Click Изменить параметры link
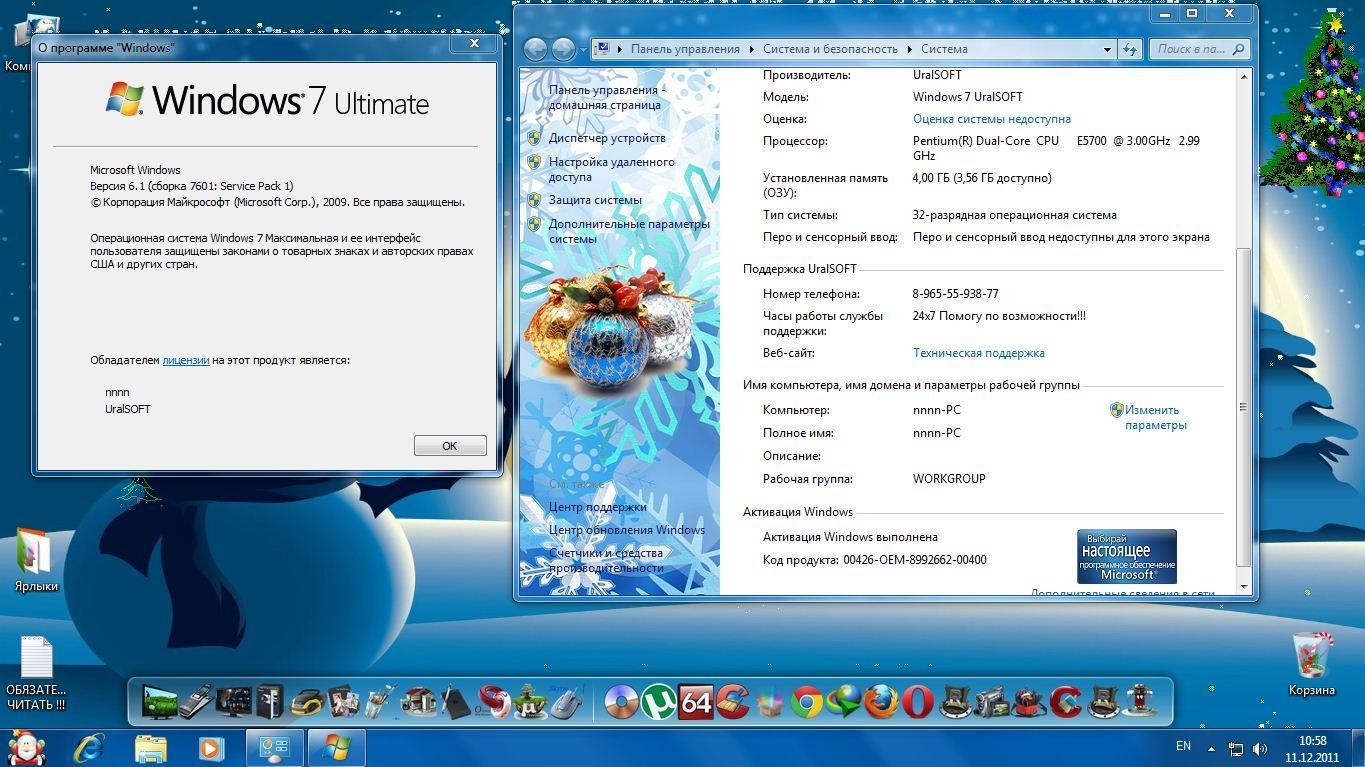 click(x=1155, y=417)
